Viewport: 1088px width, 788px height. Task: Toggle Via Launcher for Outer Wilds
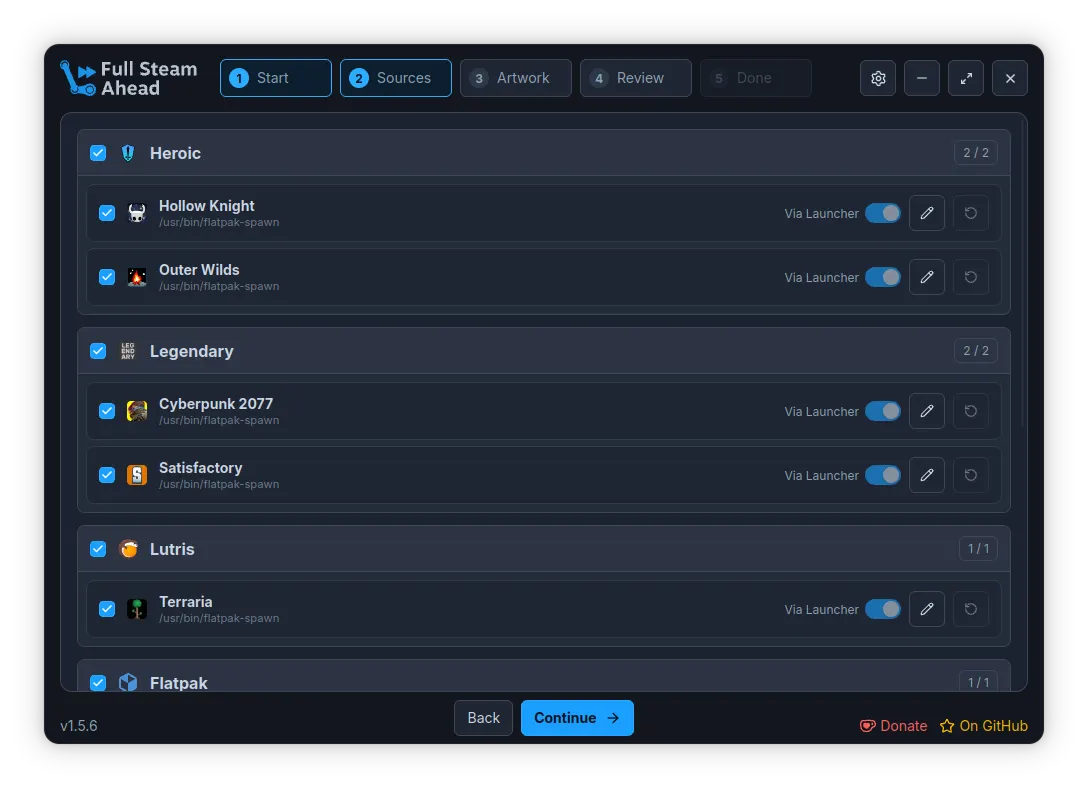(x=883, y=277)
